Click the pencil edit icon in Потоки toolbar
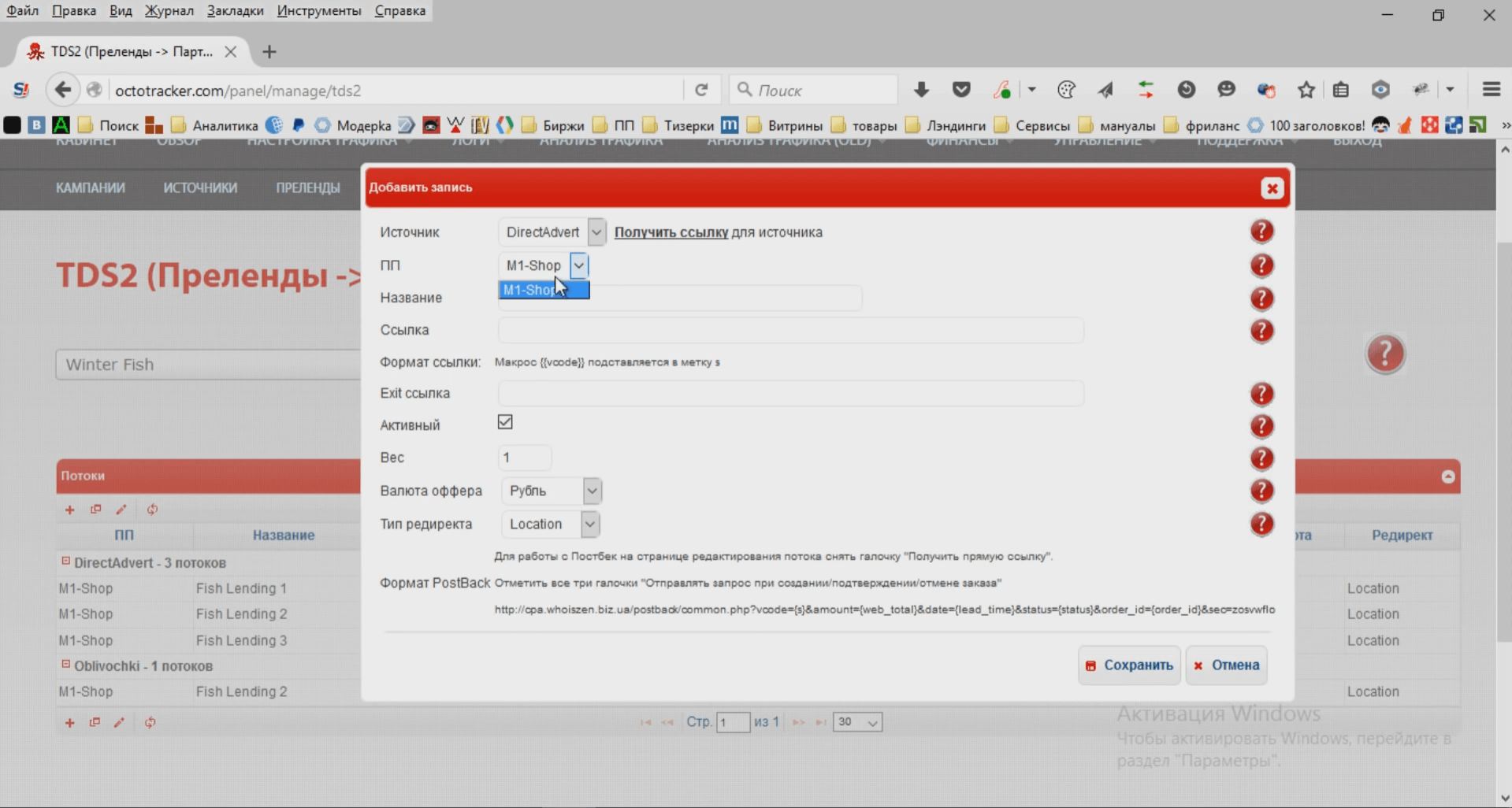Image resolution: width=1512 pixels, height=808 pixels. click(121, 510)
